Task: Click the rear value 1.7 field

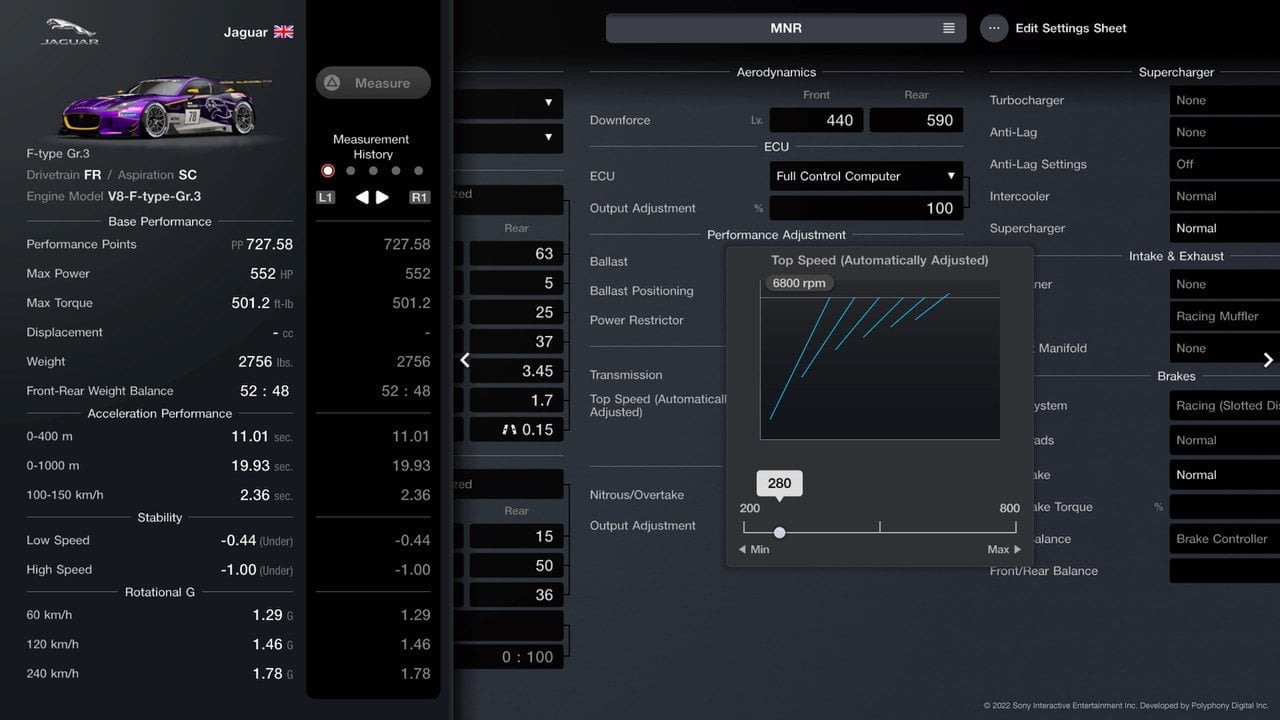Action: tap(516, 400)
